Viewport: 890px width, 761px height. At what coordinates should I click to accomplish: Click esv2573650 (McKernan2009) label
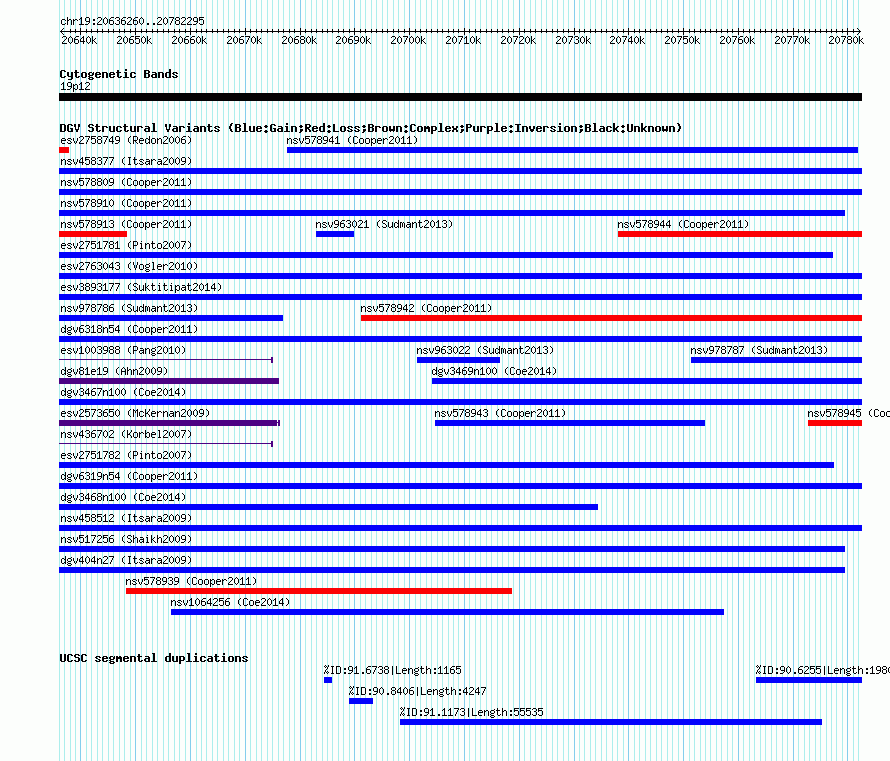coord(135,413)
